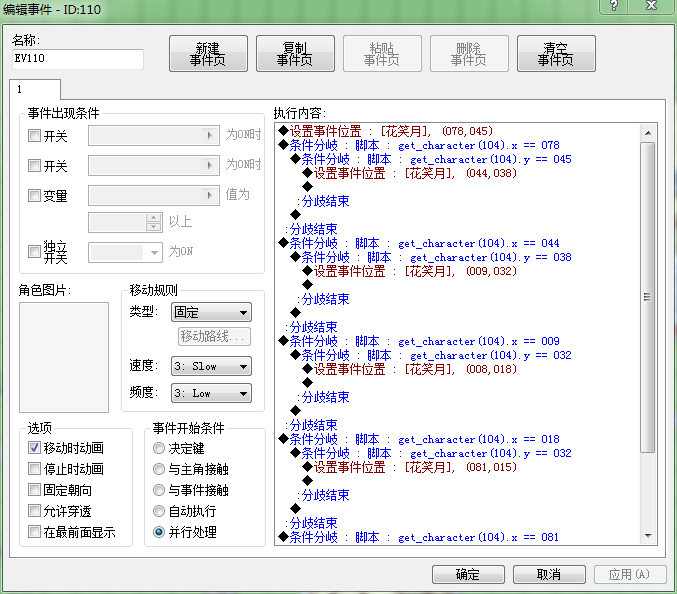The height and width of the screenshot is (594, 677).
Task: Click the variable value spinner arrows
Action: (154, 222)
